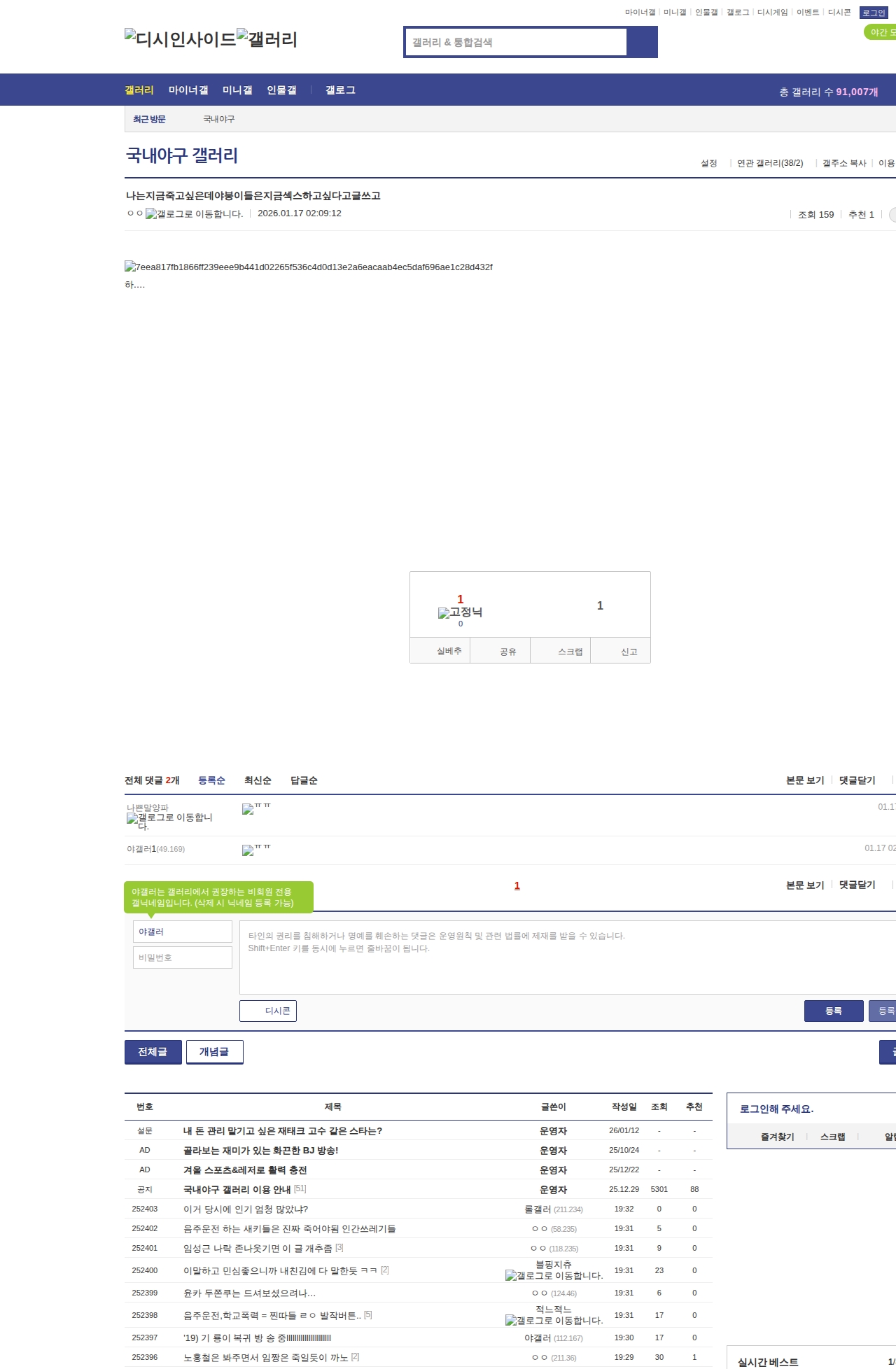The width and height of the screenshot is (896, 1369).
Task: Open the 국내야구 갤러리 이용 안내 notice
Action: 237,1189
